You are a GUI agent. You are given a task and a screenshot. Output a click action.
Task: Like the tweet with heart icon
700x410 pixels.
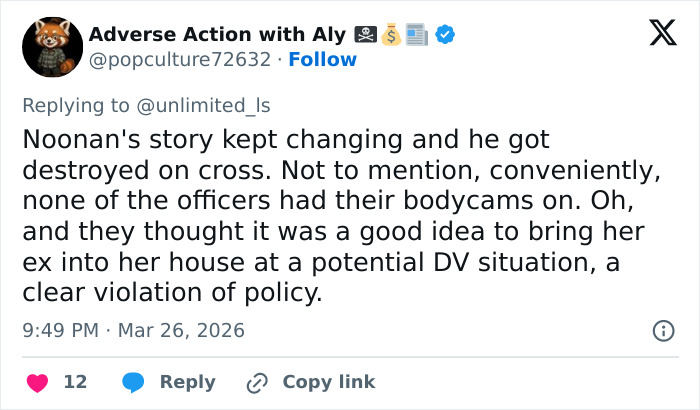pos(37,382)
